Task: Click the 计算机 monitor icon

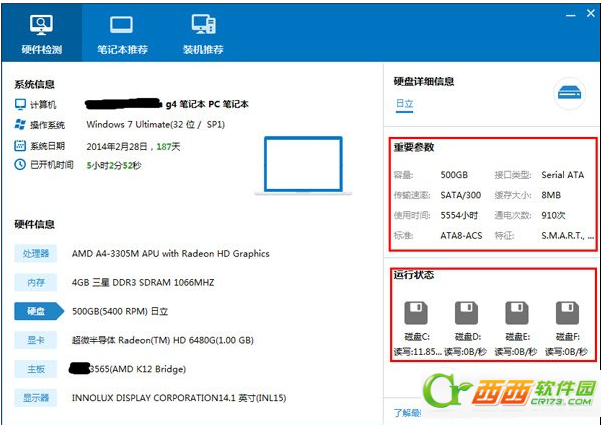Action: (x=20, y=104)
